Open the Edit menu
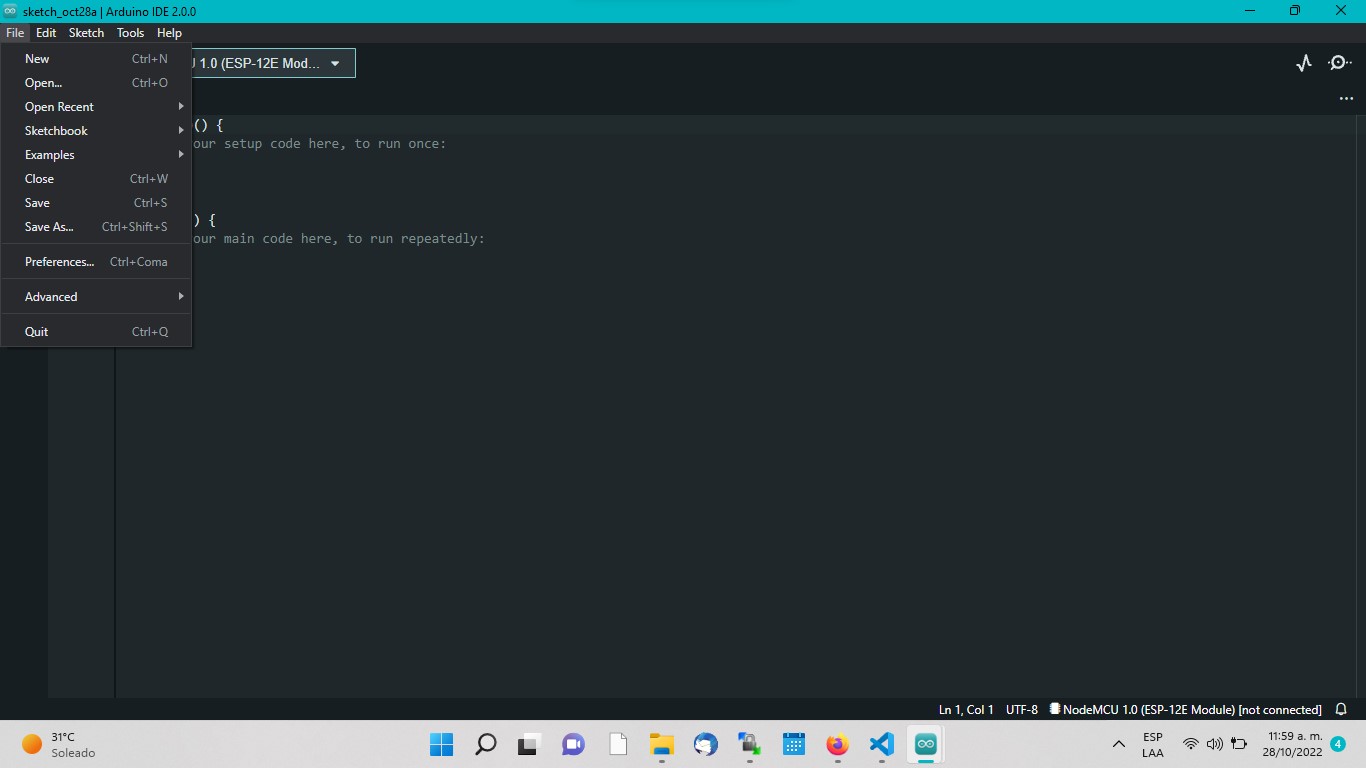This screenshot has width=1366, height=768. pos(46,33)
